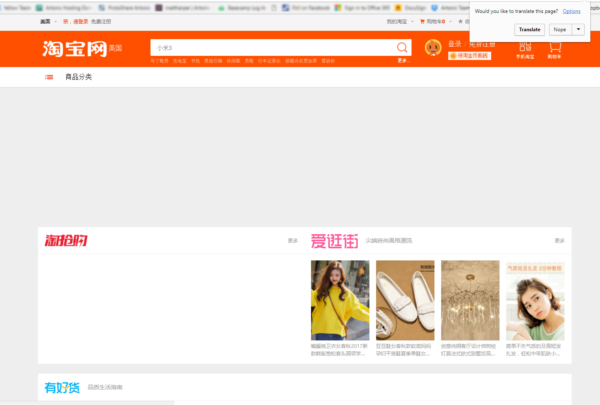The height and width of the screenshot is (405, 600).
Task: Click the star favorites icon in top bar
Action: (460, 21)
